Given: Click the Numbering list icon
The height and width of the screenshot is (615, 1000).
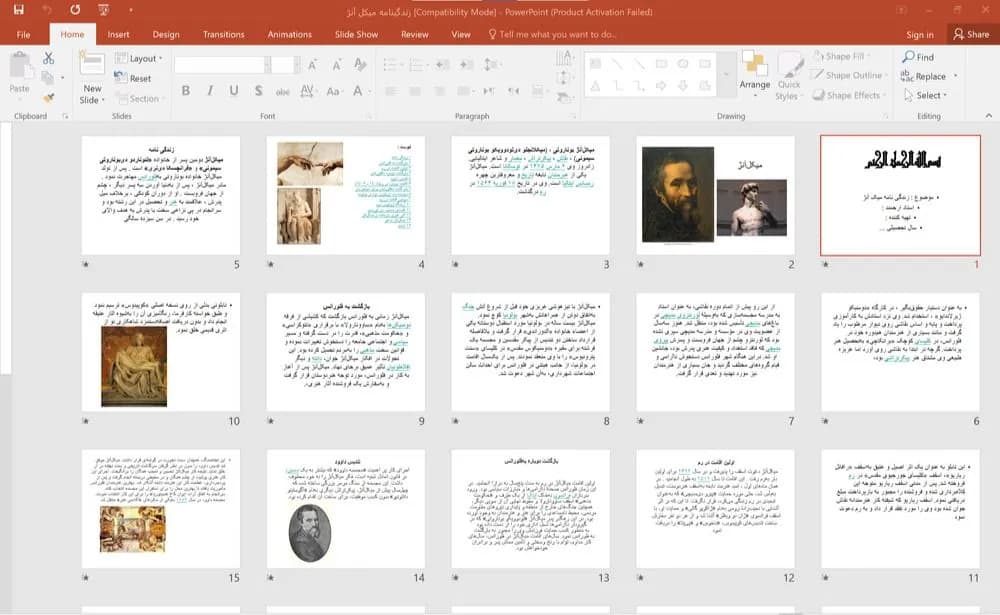Looking at the screenshot, I should (x=416, y=64).
